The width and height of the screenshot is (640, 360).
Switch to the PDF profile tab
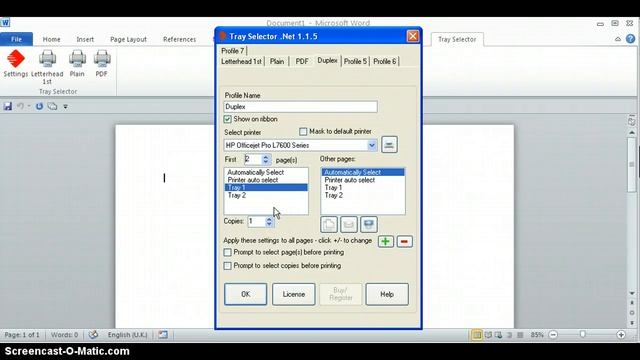(x=302, y=61)
